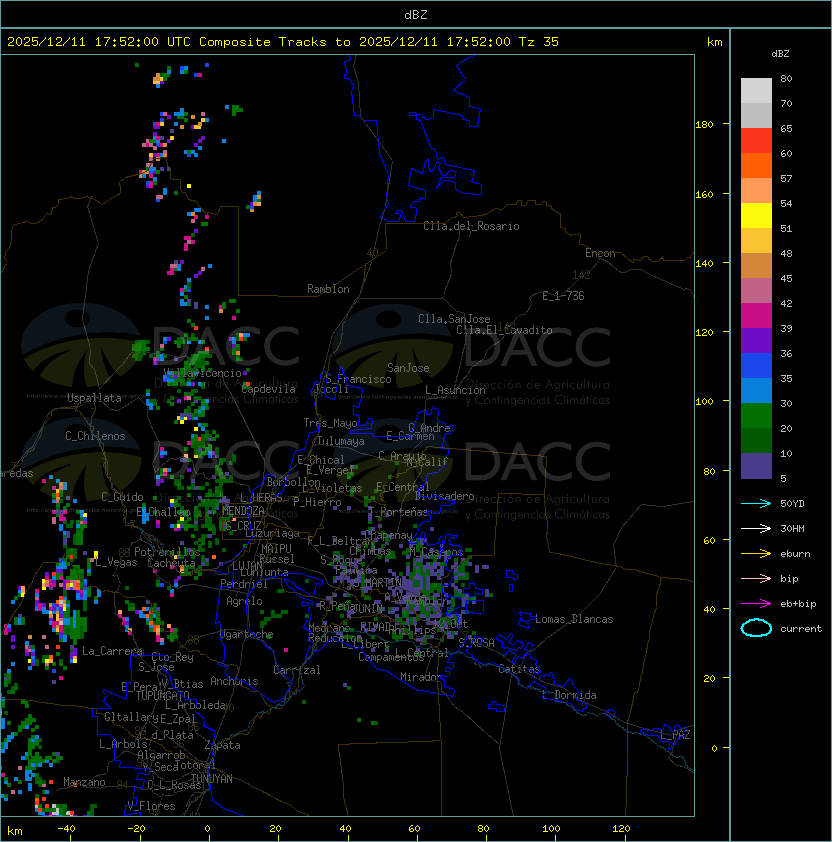Click the yellow eburn arrow in legend
This screenshot has width=832, height=842.
pos(756,553)
